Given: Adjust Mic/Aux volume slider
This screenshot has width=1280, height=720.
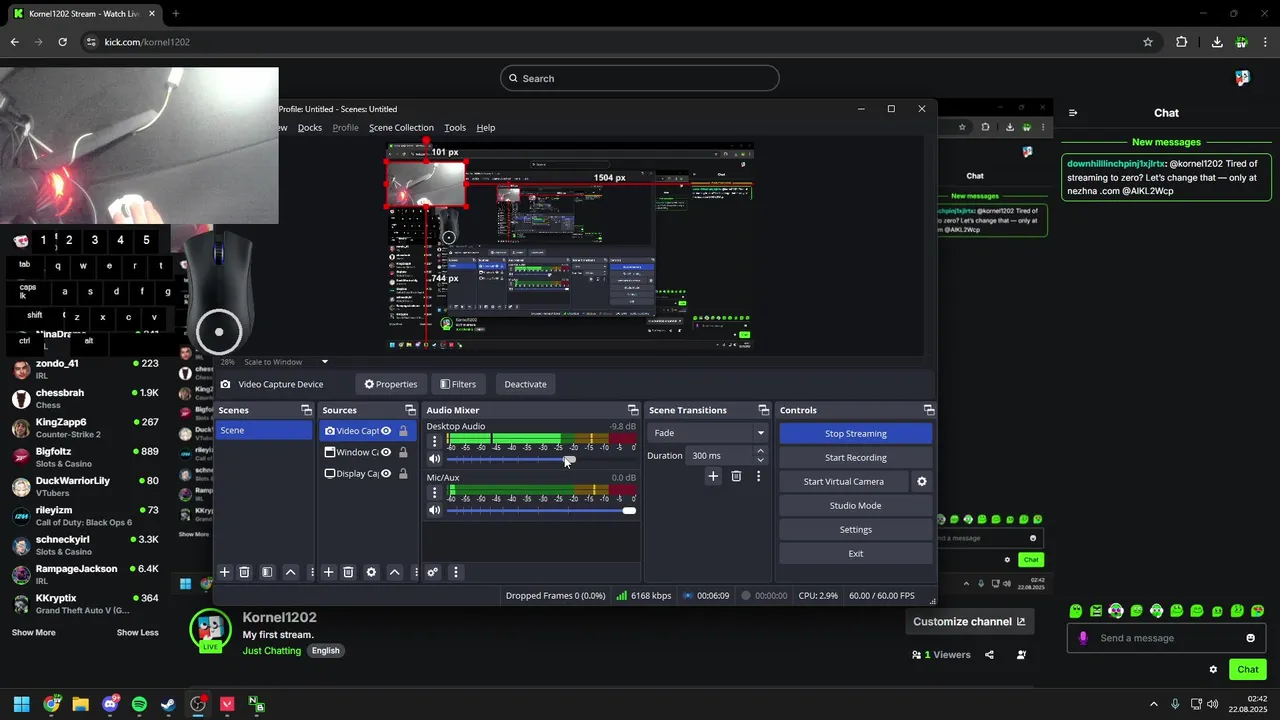Looking at the screenshot, I should pos(540,510).
